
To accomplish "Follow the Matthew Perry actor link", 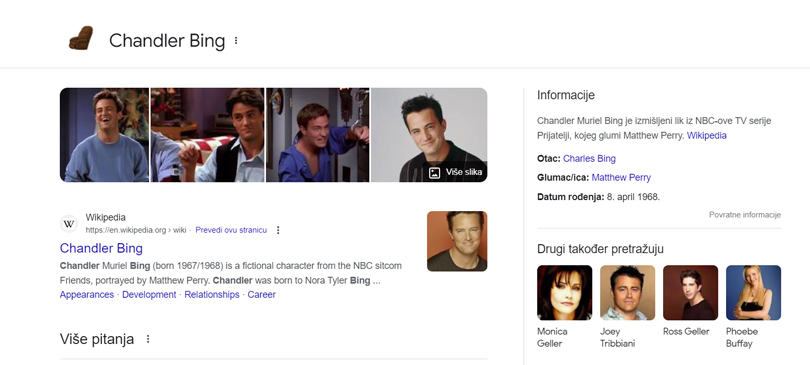I will coord(621,178).
